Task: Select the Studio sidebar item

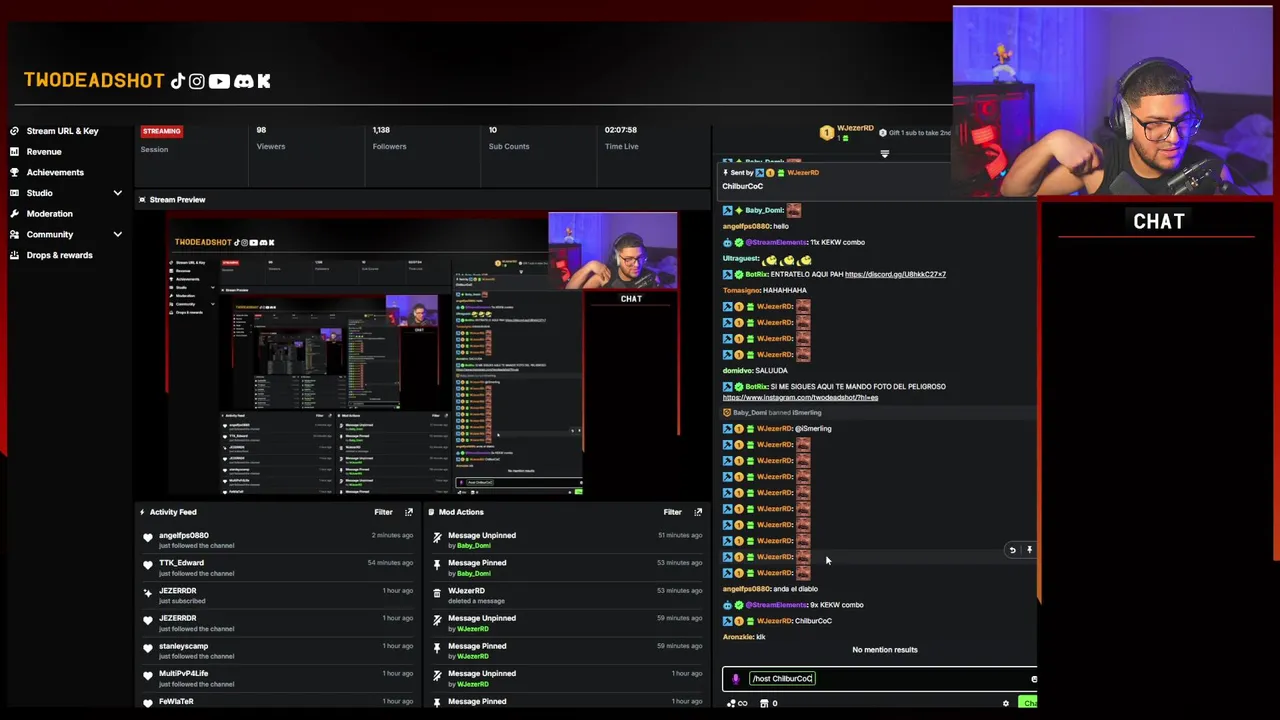Action: (x=40, y=193)
